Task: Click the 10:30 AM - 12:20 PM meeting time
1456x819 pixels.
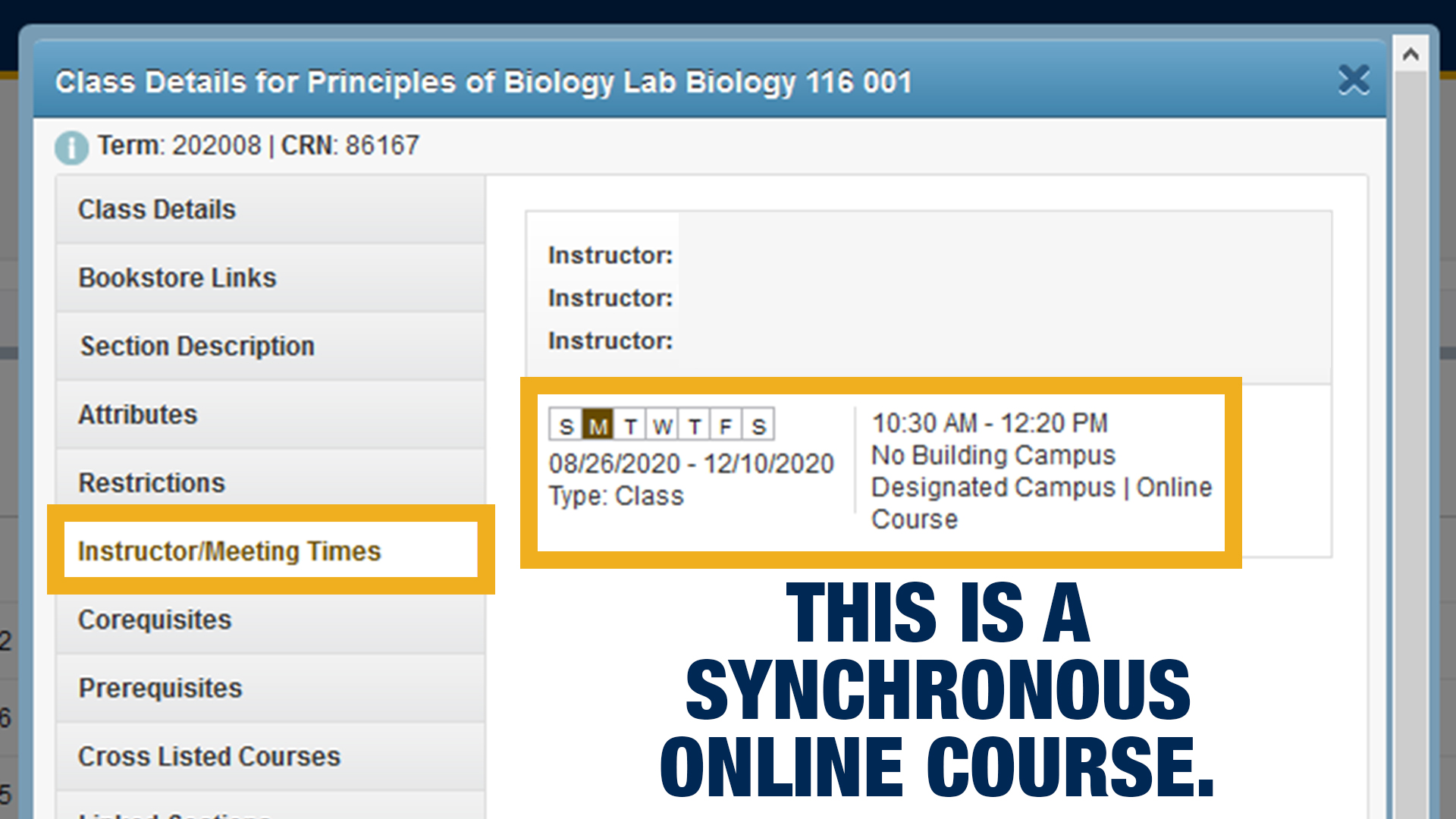Action: [x=990, y=423]
